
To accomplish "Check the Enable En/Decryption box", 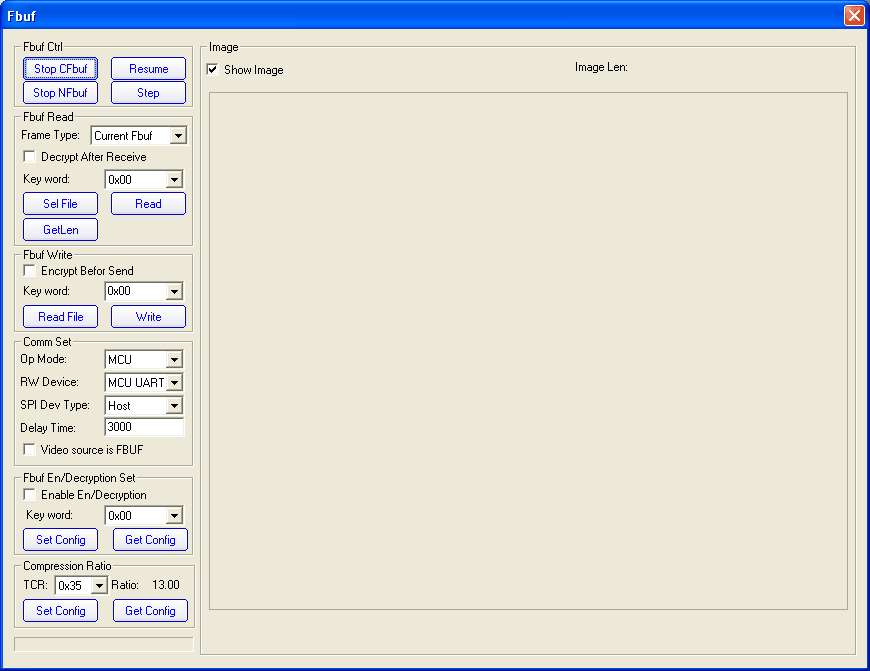I will [x=29, y=495].
